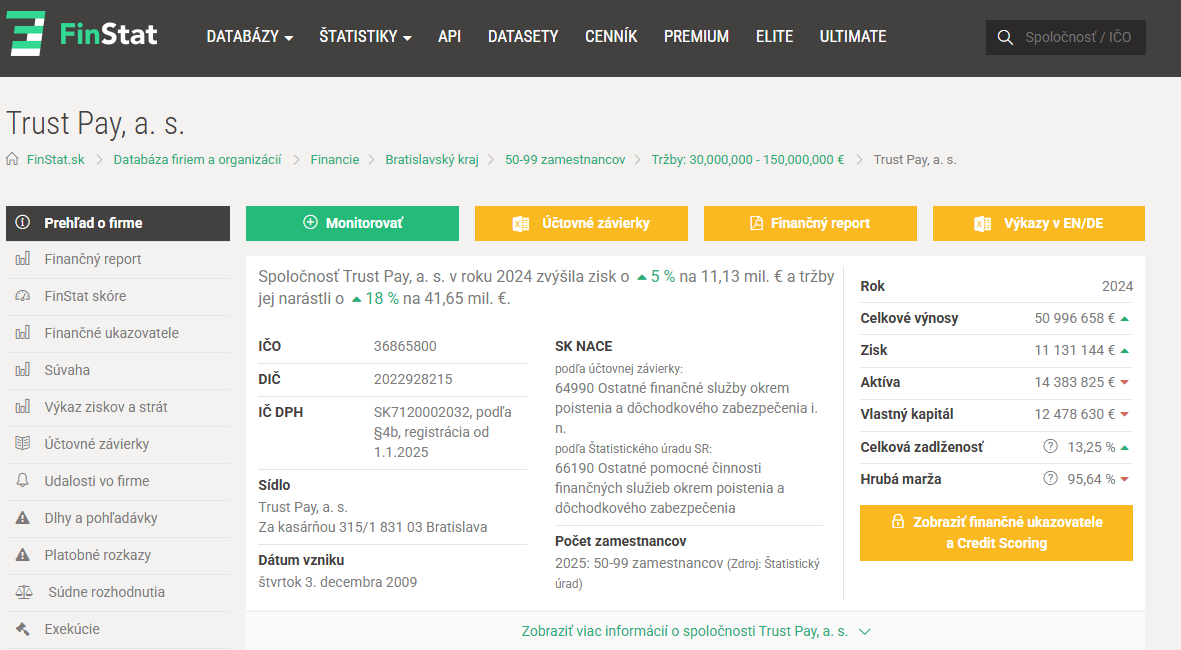Viewport: 1181px width, 650px height.
Task: Click the chart icon beside Finančné ukazovatele
Action: (x=23, y=333)
